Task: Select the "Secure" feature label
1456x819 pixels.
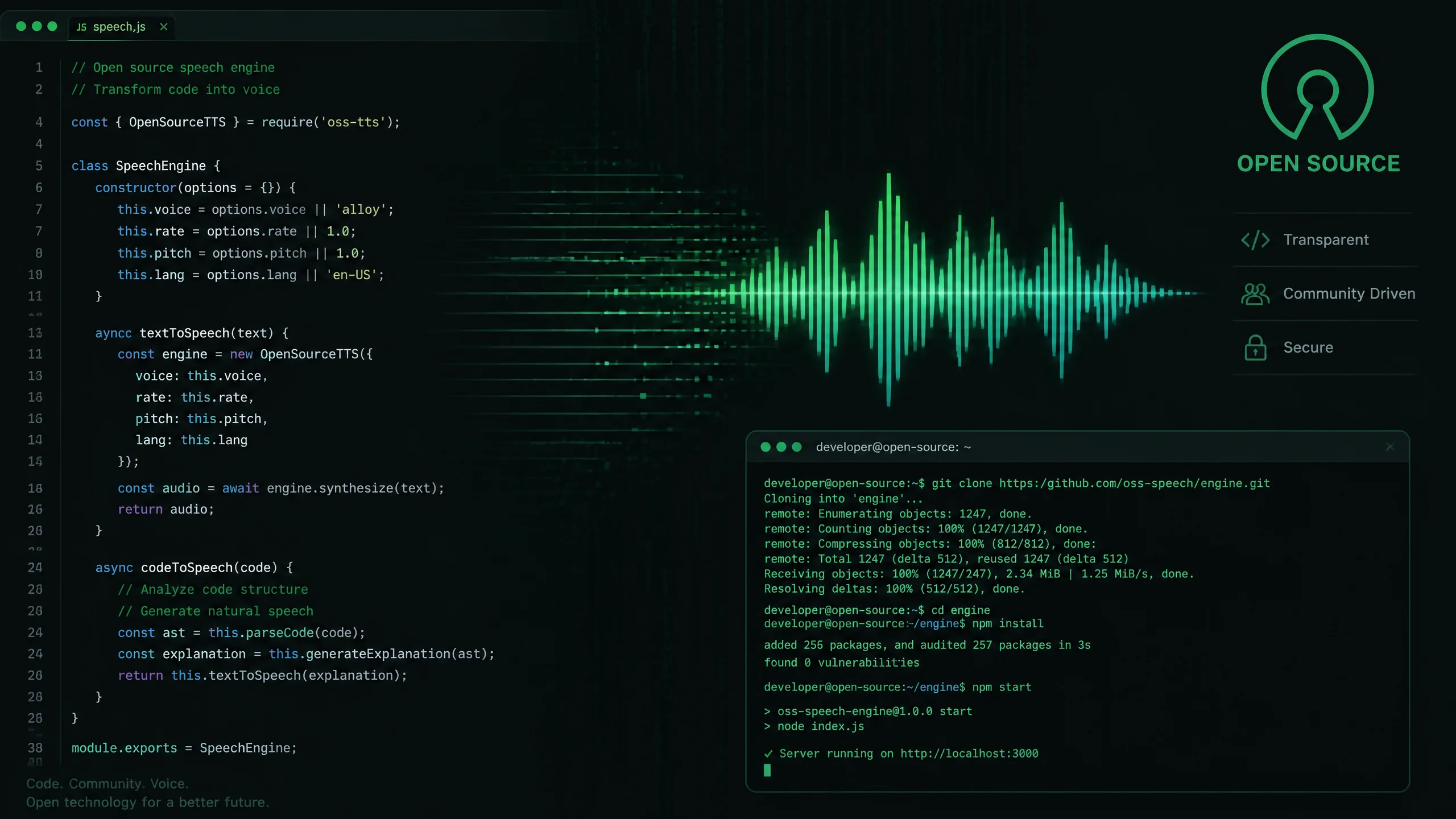Action: coord(1308,348)
